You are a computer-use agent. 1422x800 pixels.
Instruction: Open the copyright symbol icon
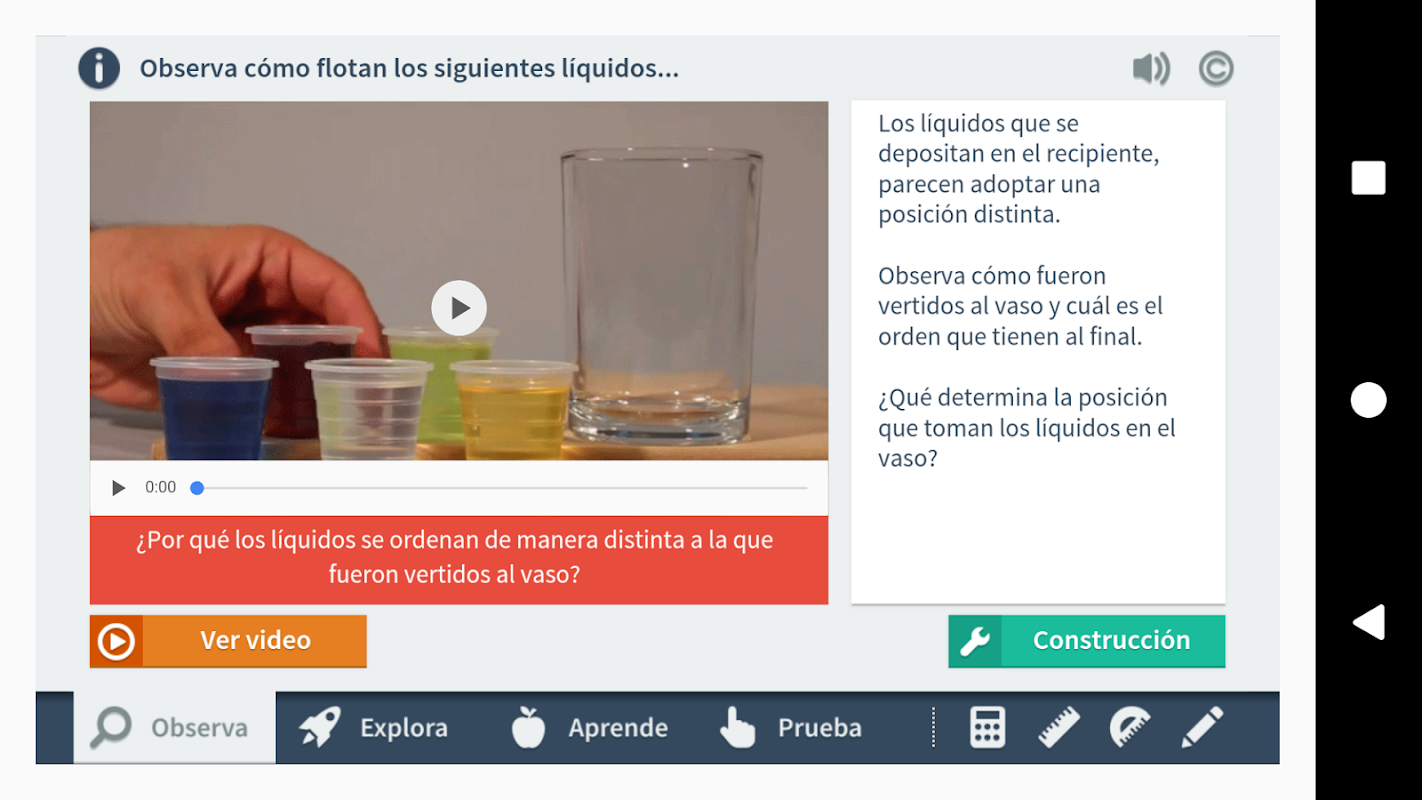1216,69
